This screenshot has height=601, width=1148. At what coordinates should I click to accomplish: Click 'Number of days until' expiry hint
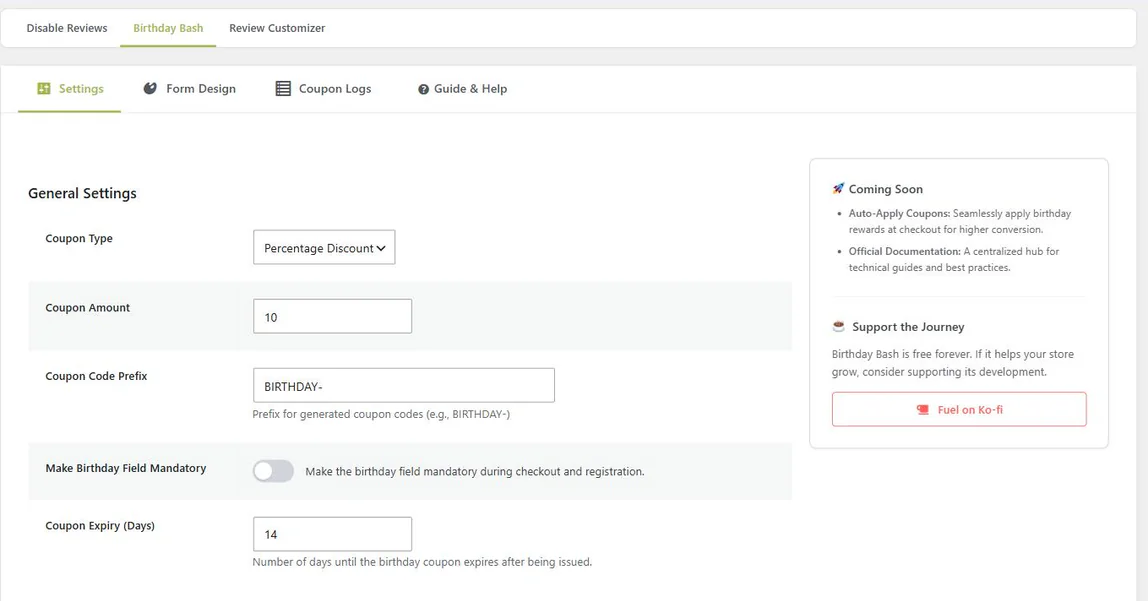(422, 562)
